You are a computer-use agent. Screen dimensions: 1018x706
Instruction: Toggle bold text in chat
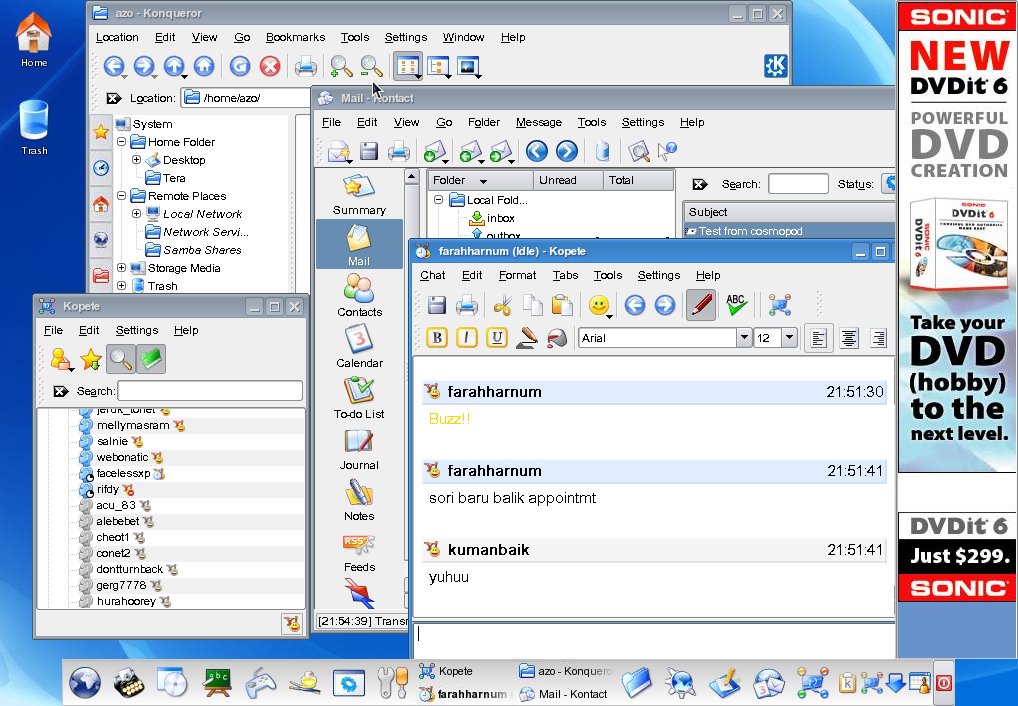pyautogui.click(x=437, y=338)
